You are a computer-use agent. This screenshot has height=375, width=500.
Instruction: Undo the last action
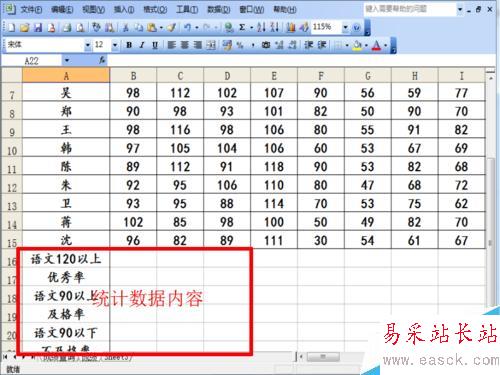pos(187,27)
